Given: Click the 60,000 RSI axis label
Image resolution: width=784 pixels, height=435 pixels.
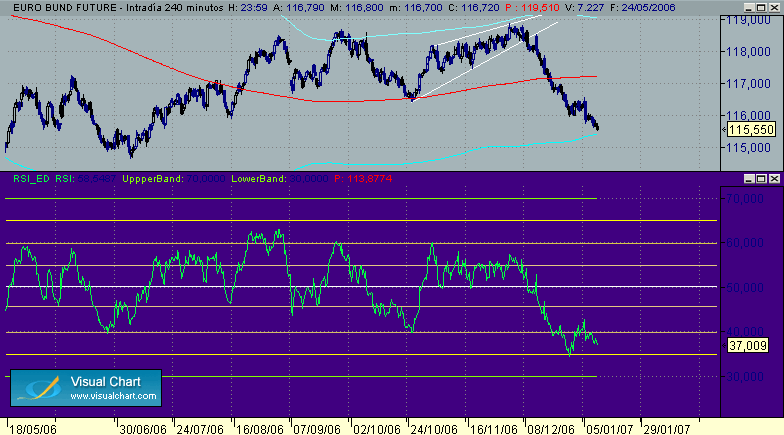Looking at the screenshot, I should point(745,242).
